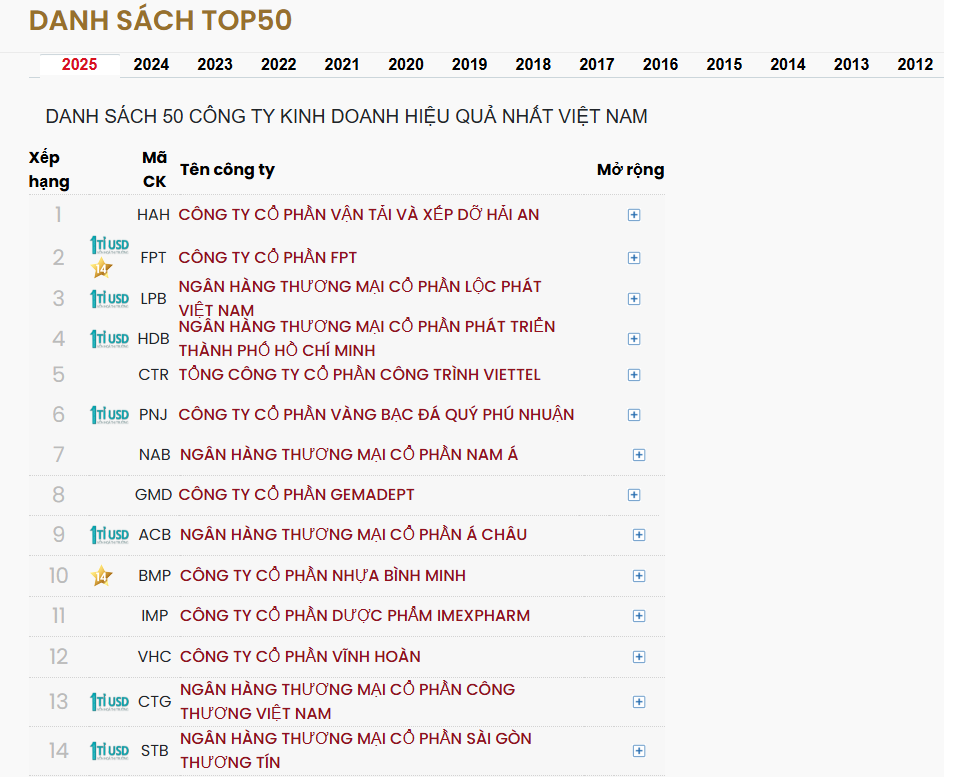Select the 2014 year tab
960x777 pixels.
click(x=788, y=64)
